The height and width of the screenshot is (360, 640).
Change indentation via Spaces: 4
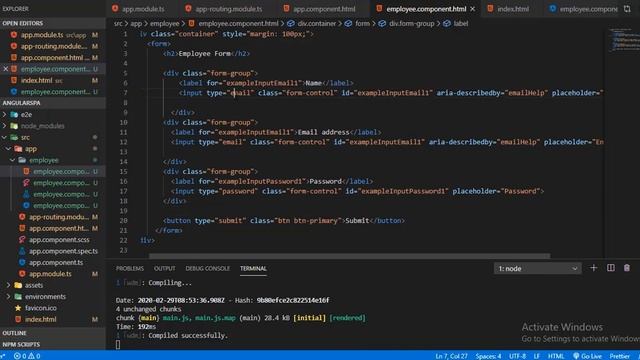(x=488, y=356)
